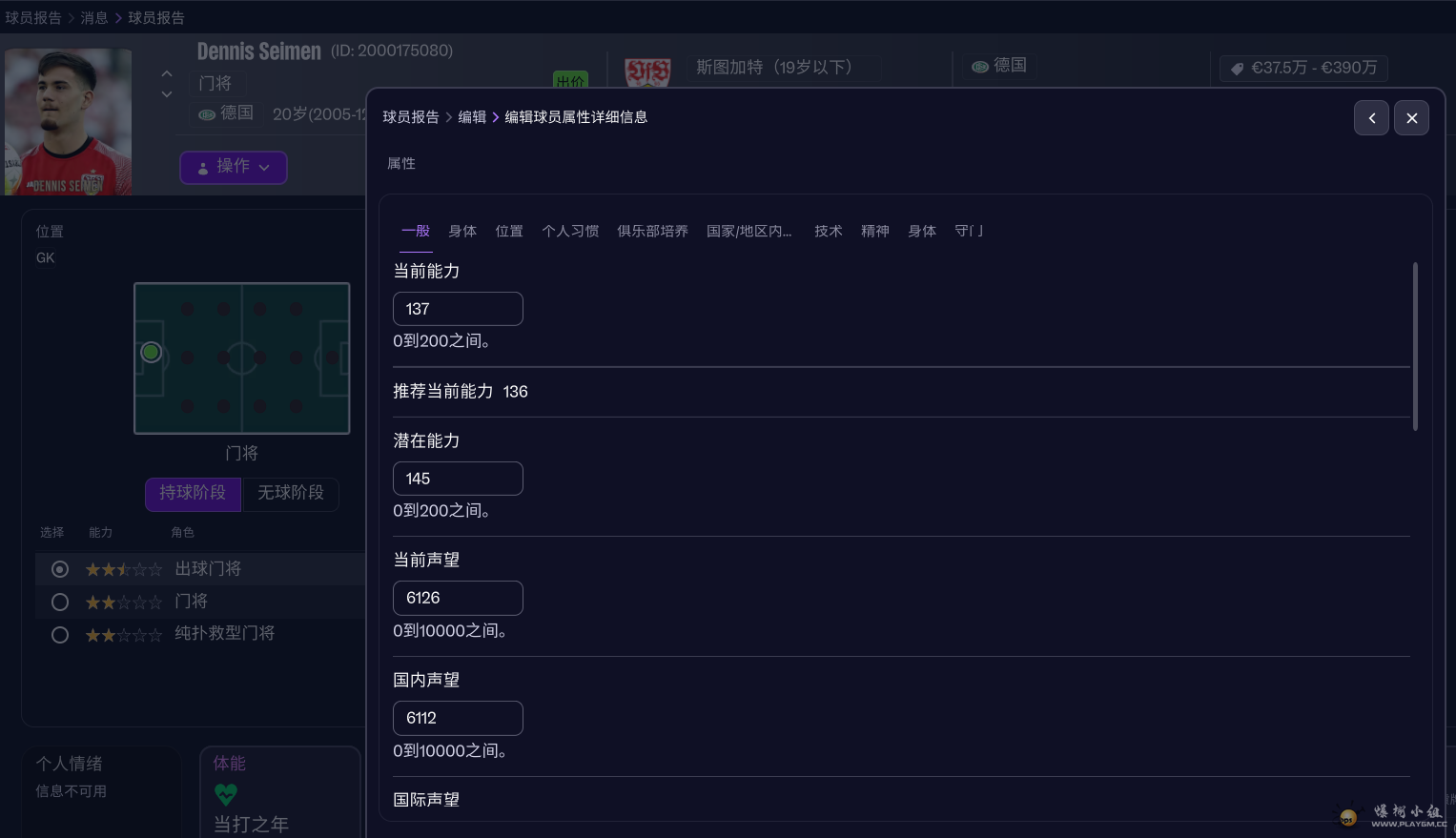1456x838 pixels.
Task: Click the 编辑 breadcrumb link
Action: tap(472, 117)
